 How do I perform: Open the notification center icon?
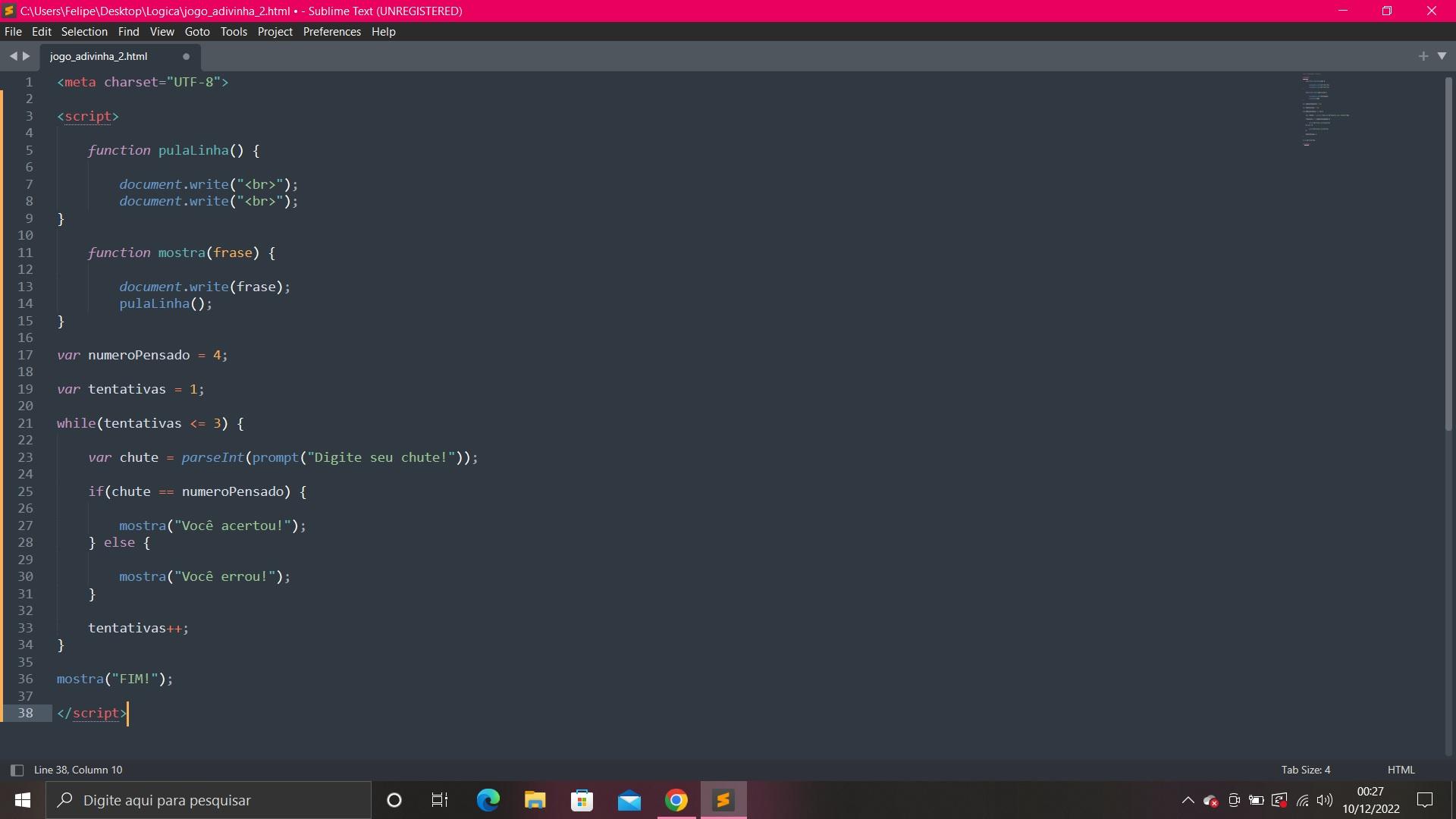click(x=1425, y=800)
